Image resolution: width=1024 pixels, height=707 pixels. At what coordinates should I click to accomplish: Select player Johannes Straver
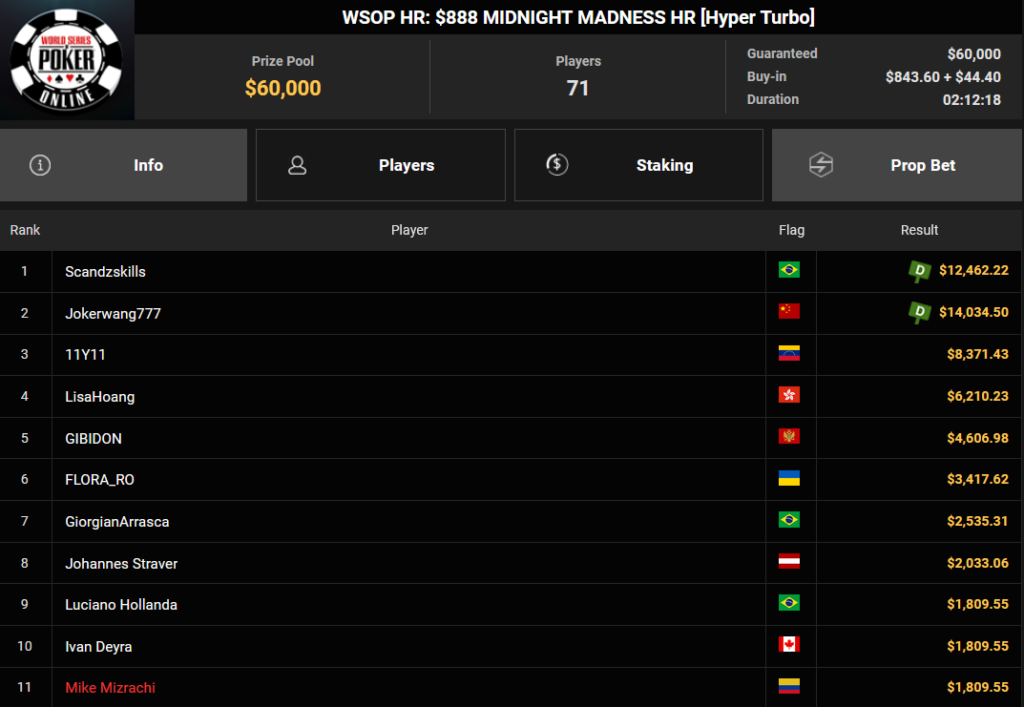[x=121, y=563]
